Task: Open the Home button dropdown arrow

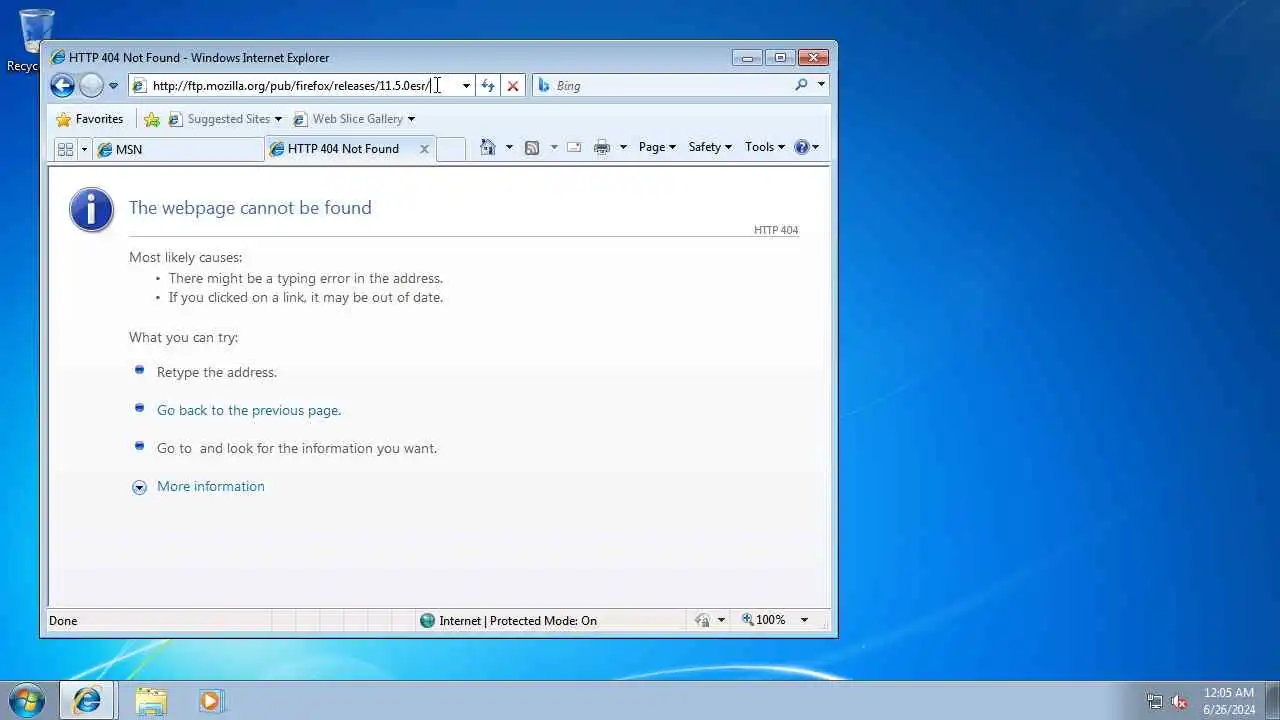Action: coord(509,147)
